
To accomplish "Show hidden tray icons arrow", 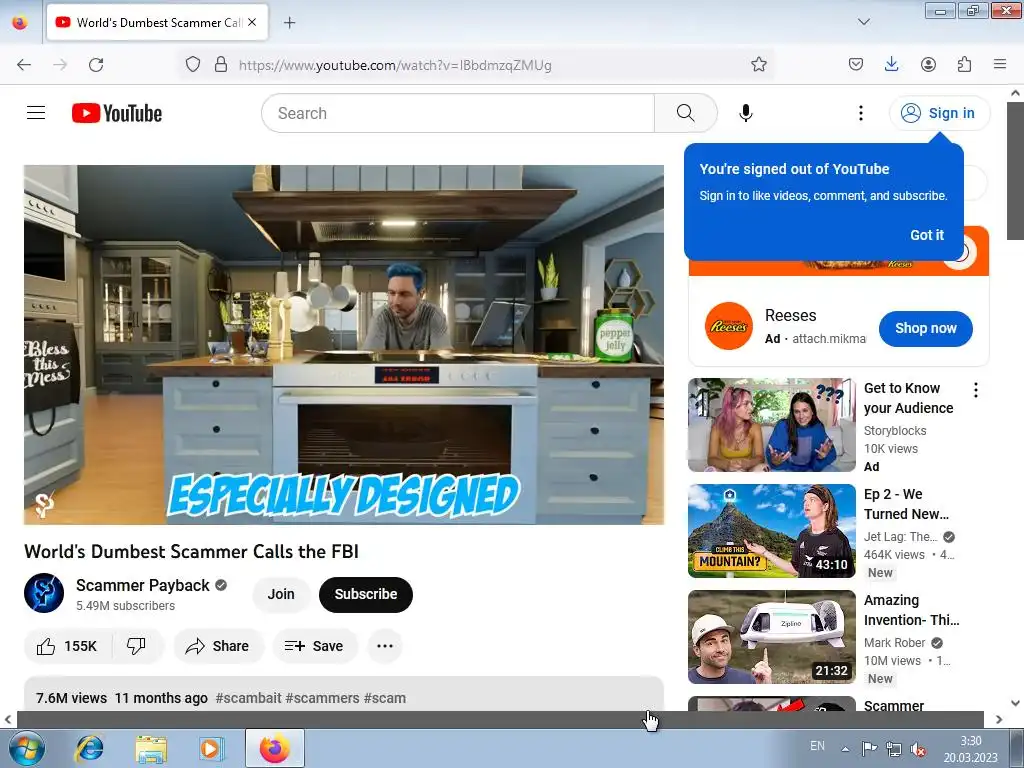I will [x=845, y=749].
